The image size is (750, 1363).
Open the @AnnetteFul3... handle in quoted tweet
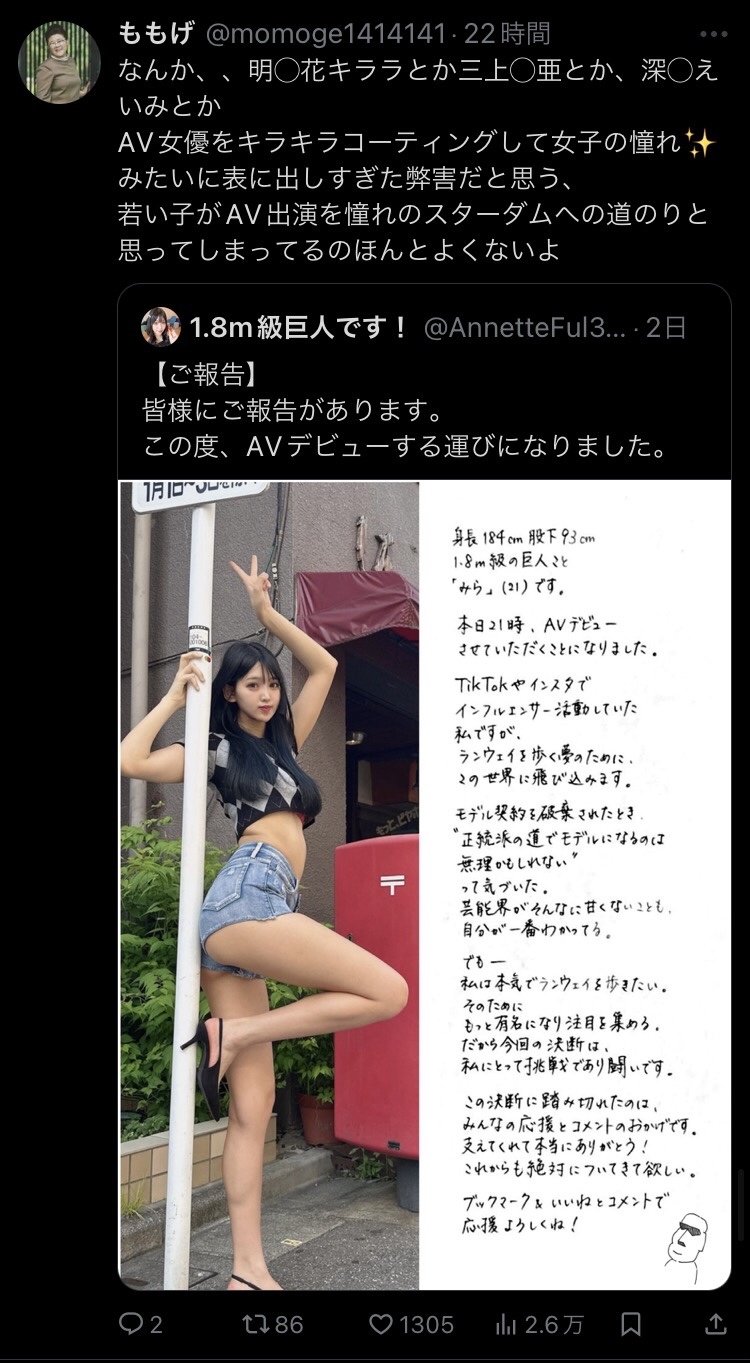click(526, 327)
